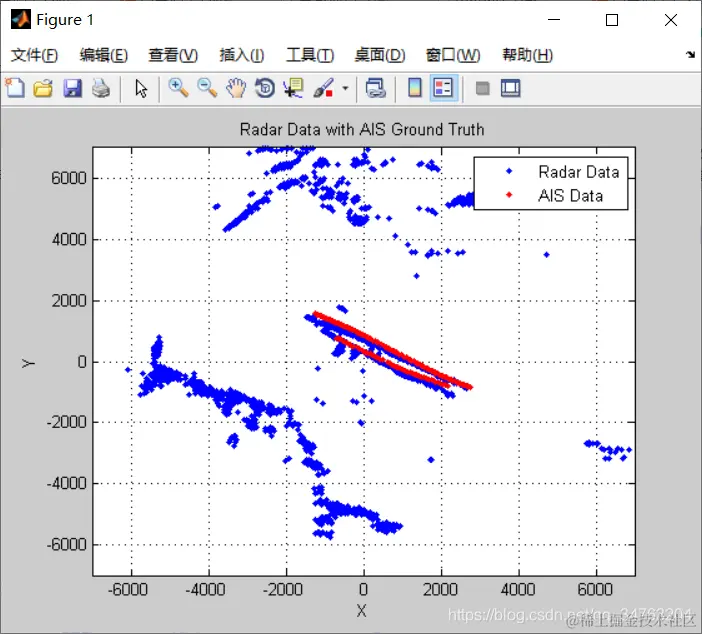
Task: Activate the Zoom In magnifier tool
Action: point(178,88)
